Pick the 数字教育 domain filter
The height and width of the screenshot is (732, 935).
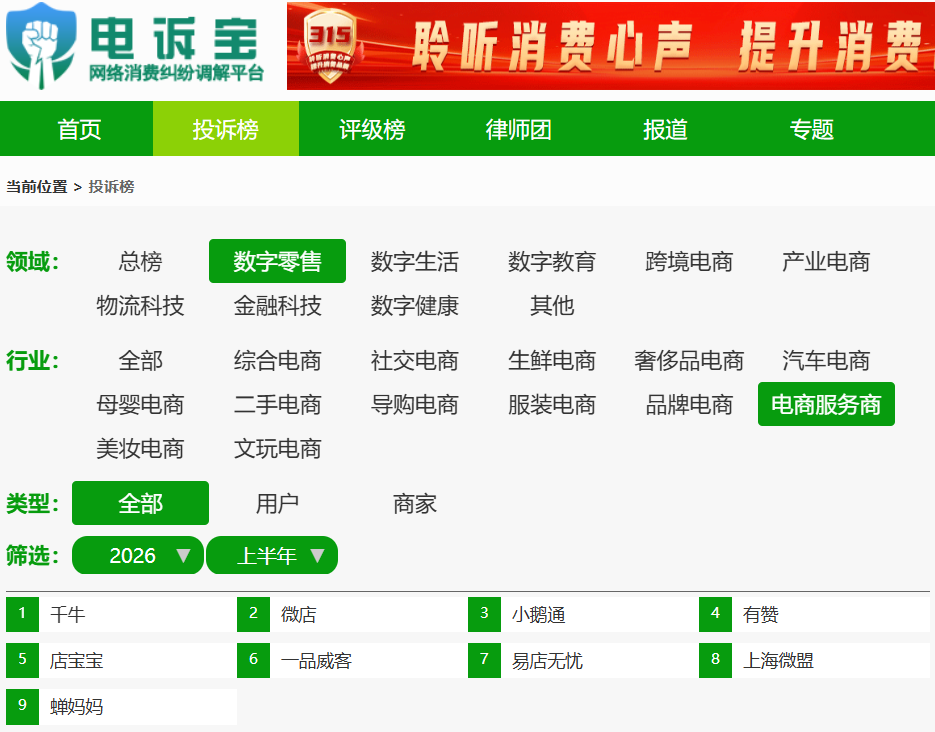coord(552,261)
